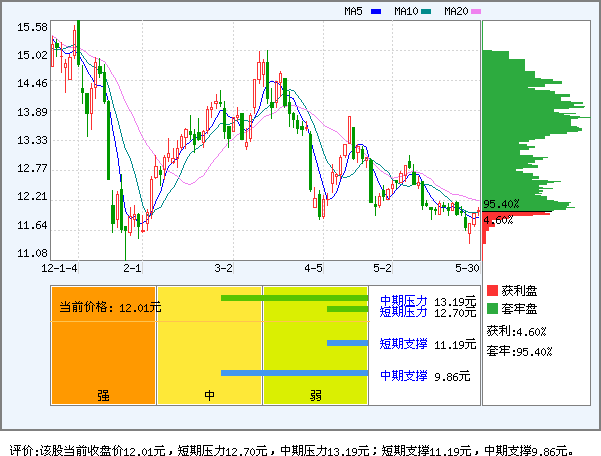Click the pink MA20 legend color marker
Screen dimensions: 601x456
pos(477,12)
